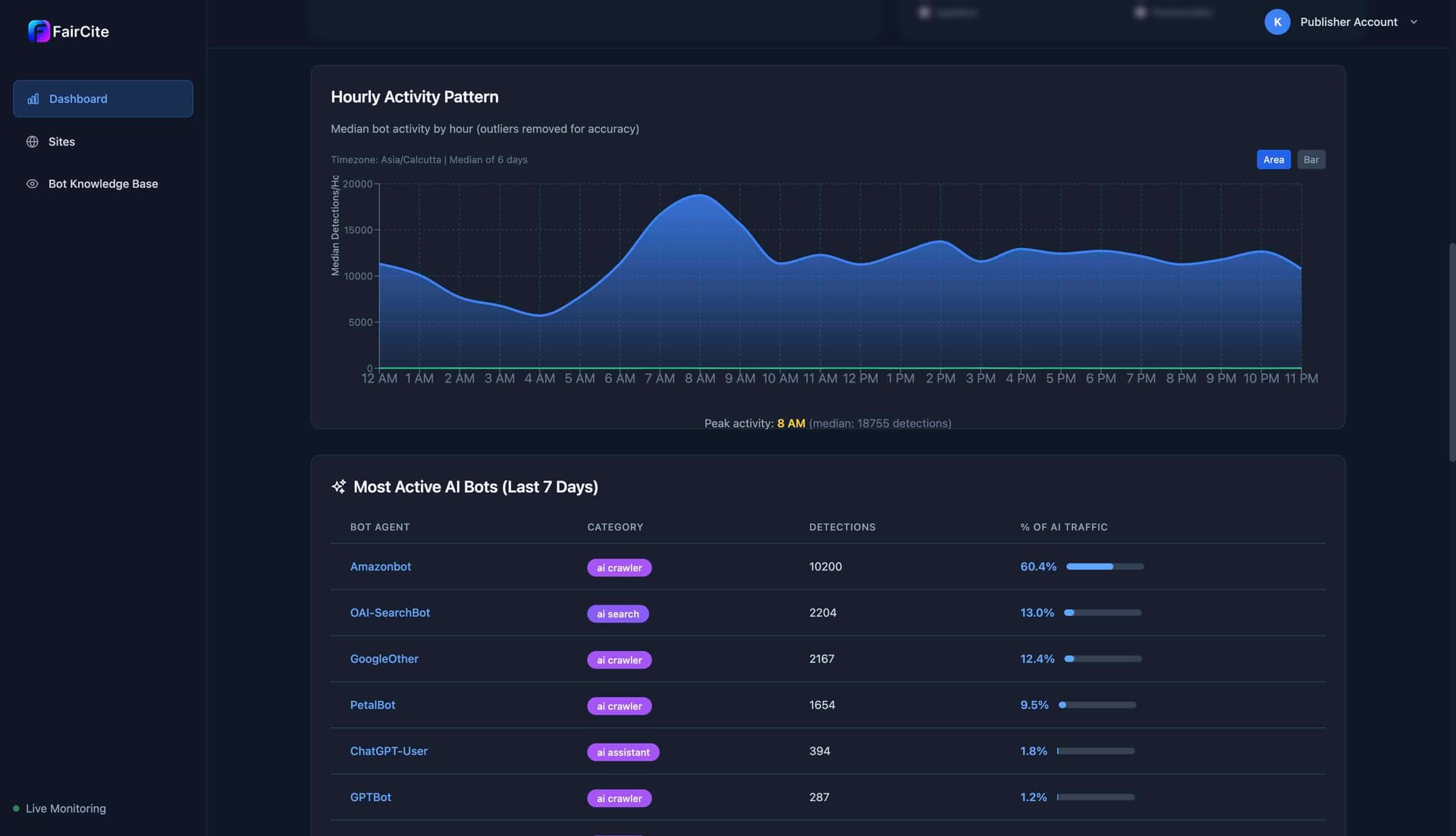Select the Dashboard bar-chart icon in sidebar
Viewport: 1456px width, 836px height.
point(32,99)
